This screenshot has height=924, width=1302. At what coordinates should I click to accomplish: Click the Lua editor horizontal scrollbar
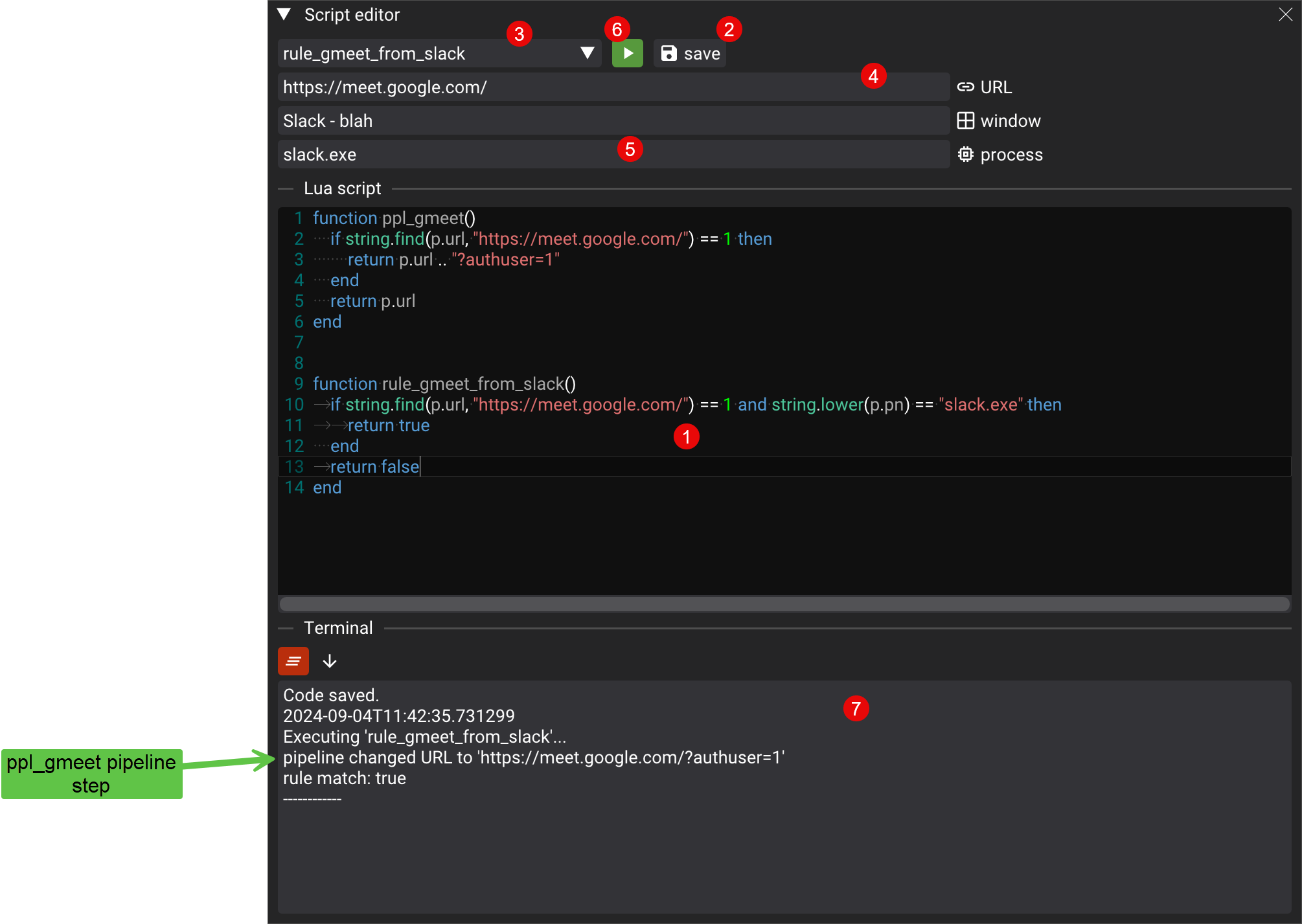(784, 604)
